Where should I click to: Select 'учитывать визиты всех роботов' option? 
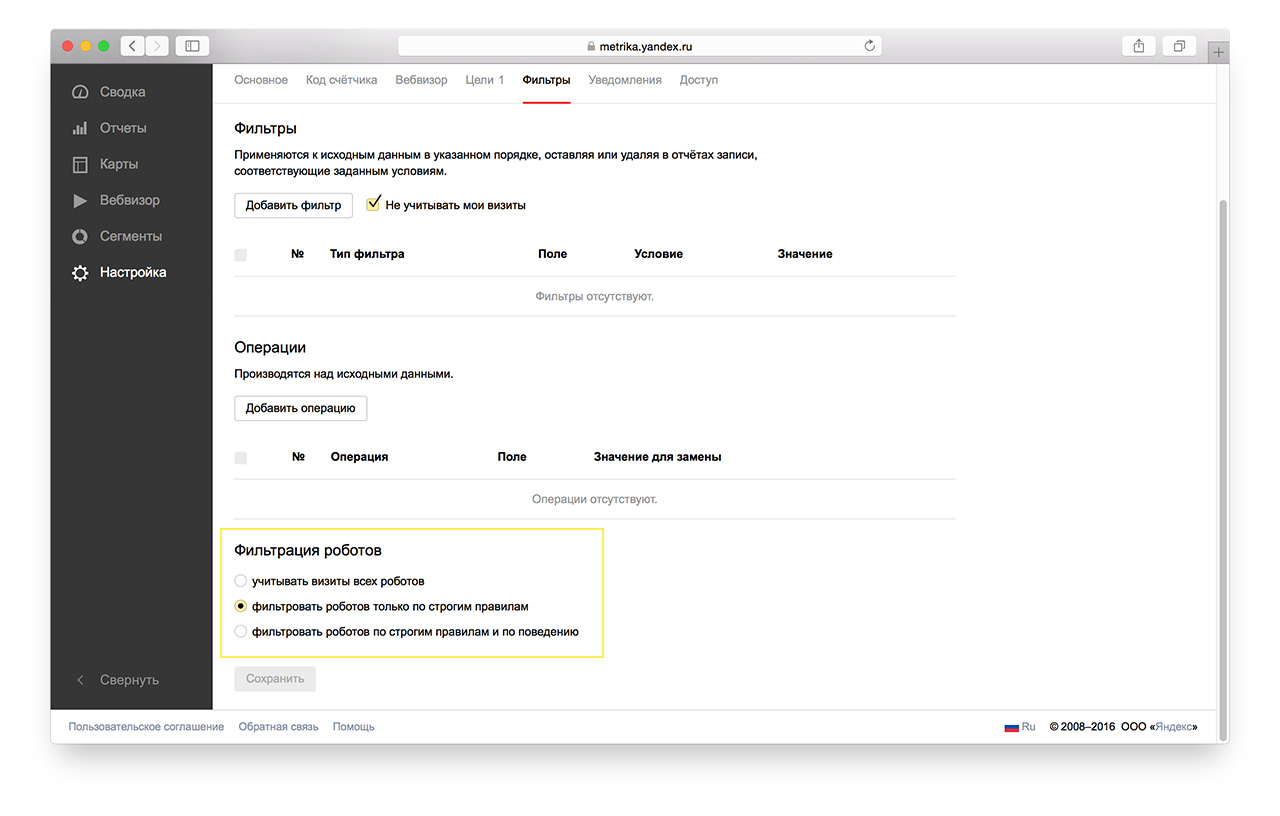point(240,581)
